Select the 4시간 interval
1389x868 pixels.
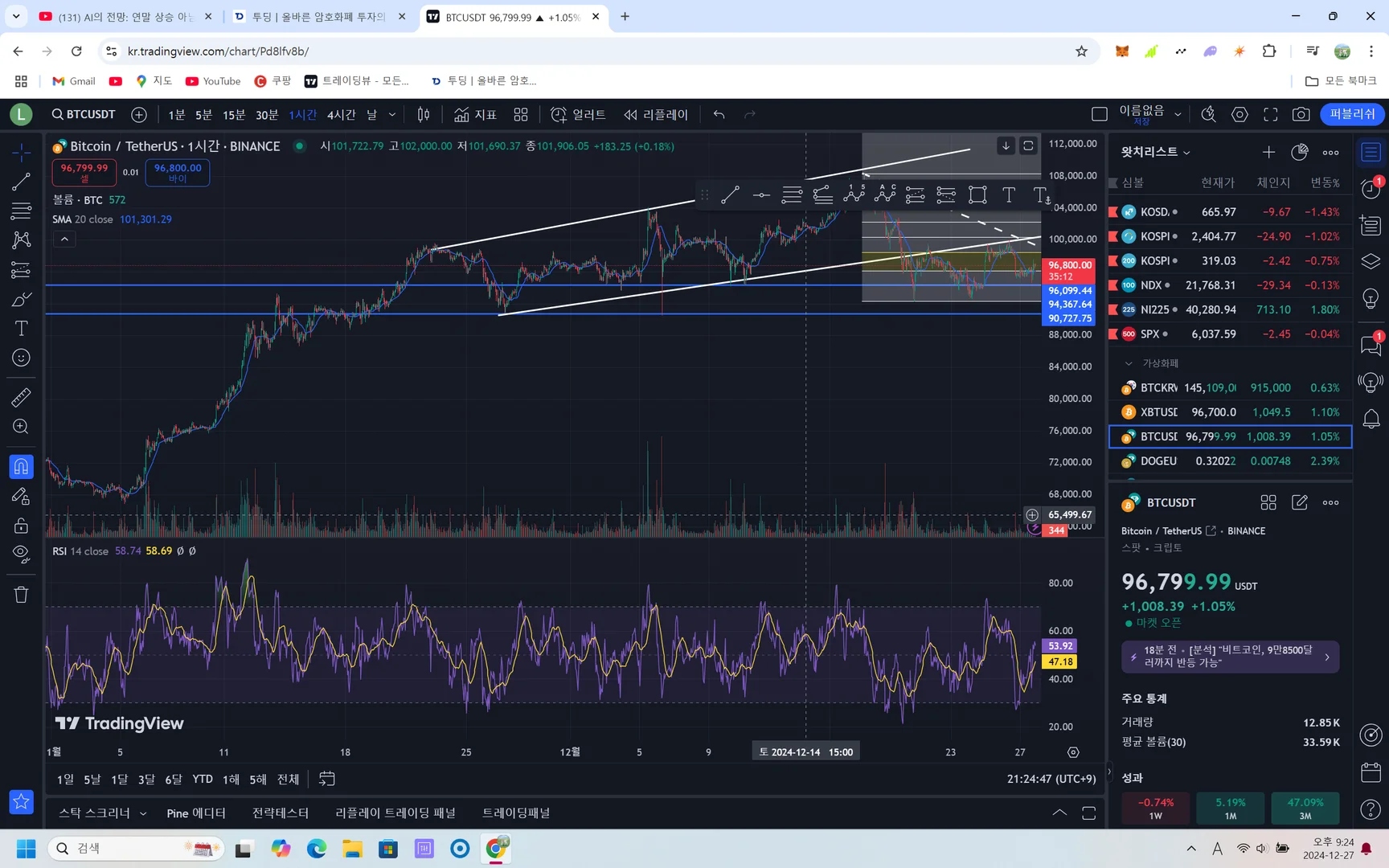[341, 115]
